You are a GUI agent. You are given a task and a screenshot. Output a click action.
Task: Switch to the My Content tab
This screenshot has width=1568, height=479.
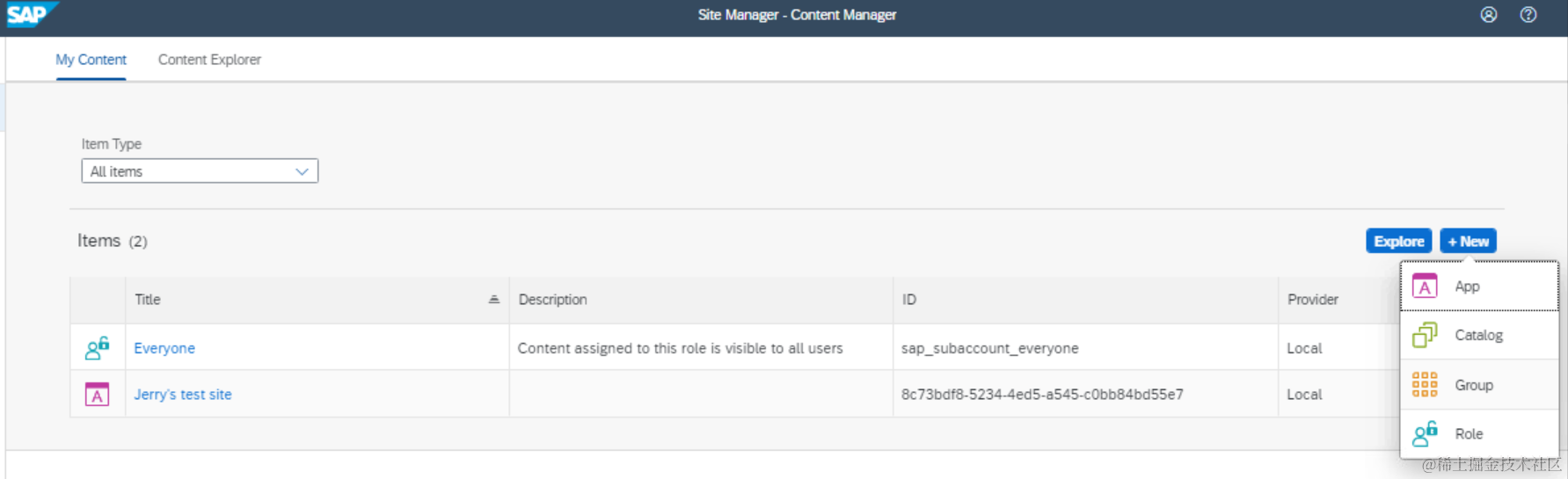(x=91, y=60)
